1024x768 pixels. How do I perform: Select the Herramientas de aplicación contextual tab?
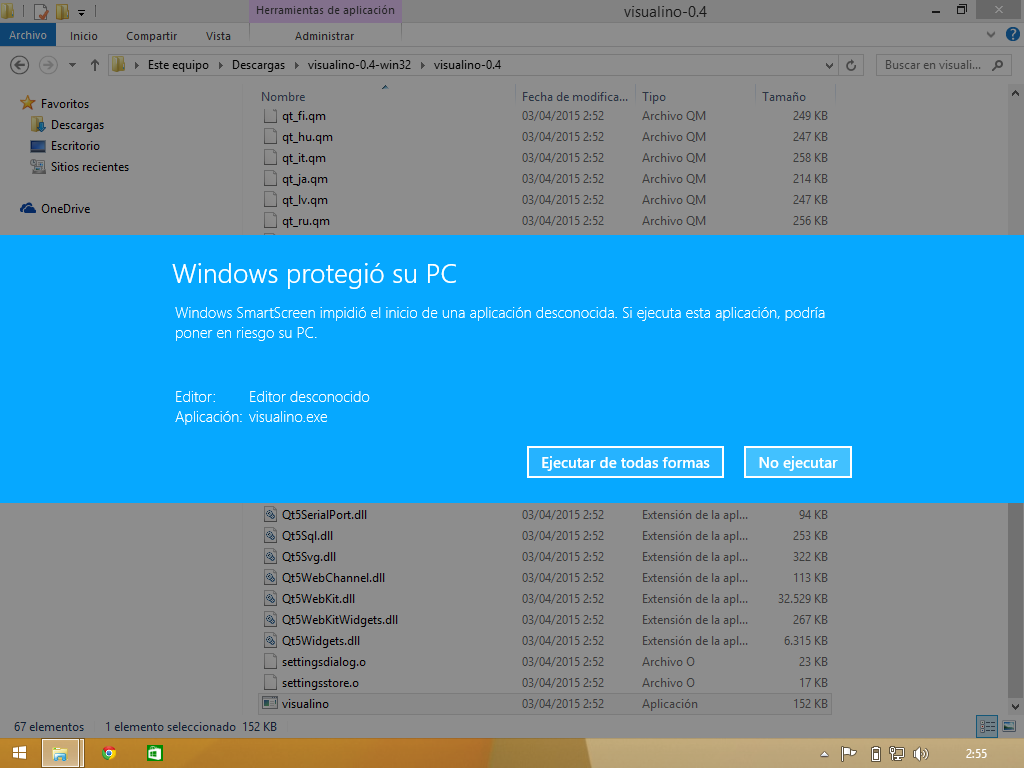pyautogui.click(x=325, y=10)
